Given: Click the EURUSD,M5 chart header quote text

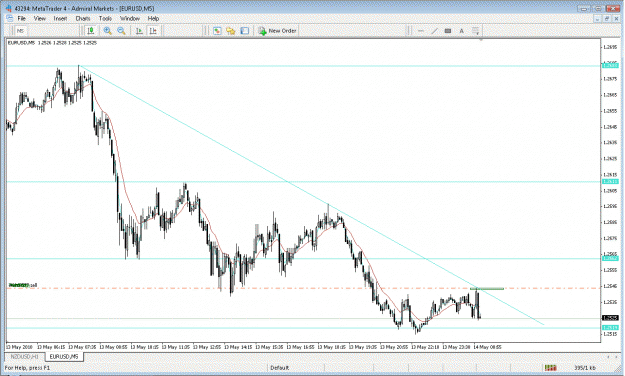Looking at the screenshot, I should coord(52,43).
